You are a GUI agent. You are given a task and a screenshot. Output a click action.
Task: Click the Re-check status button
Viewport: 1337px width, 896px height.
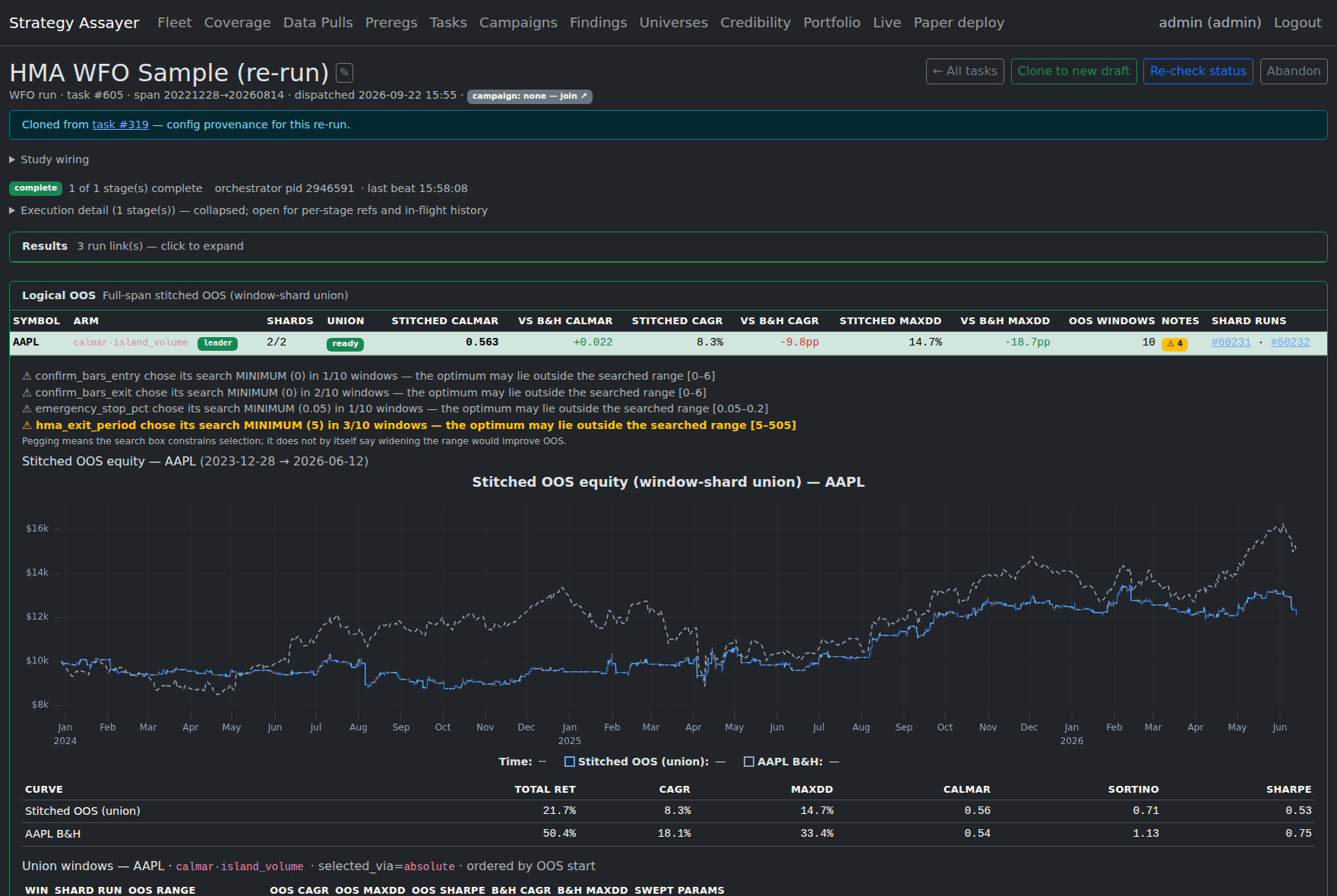[1198, 71]
